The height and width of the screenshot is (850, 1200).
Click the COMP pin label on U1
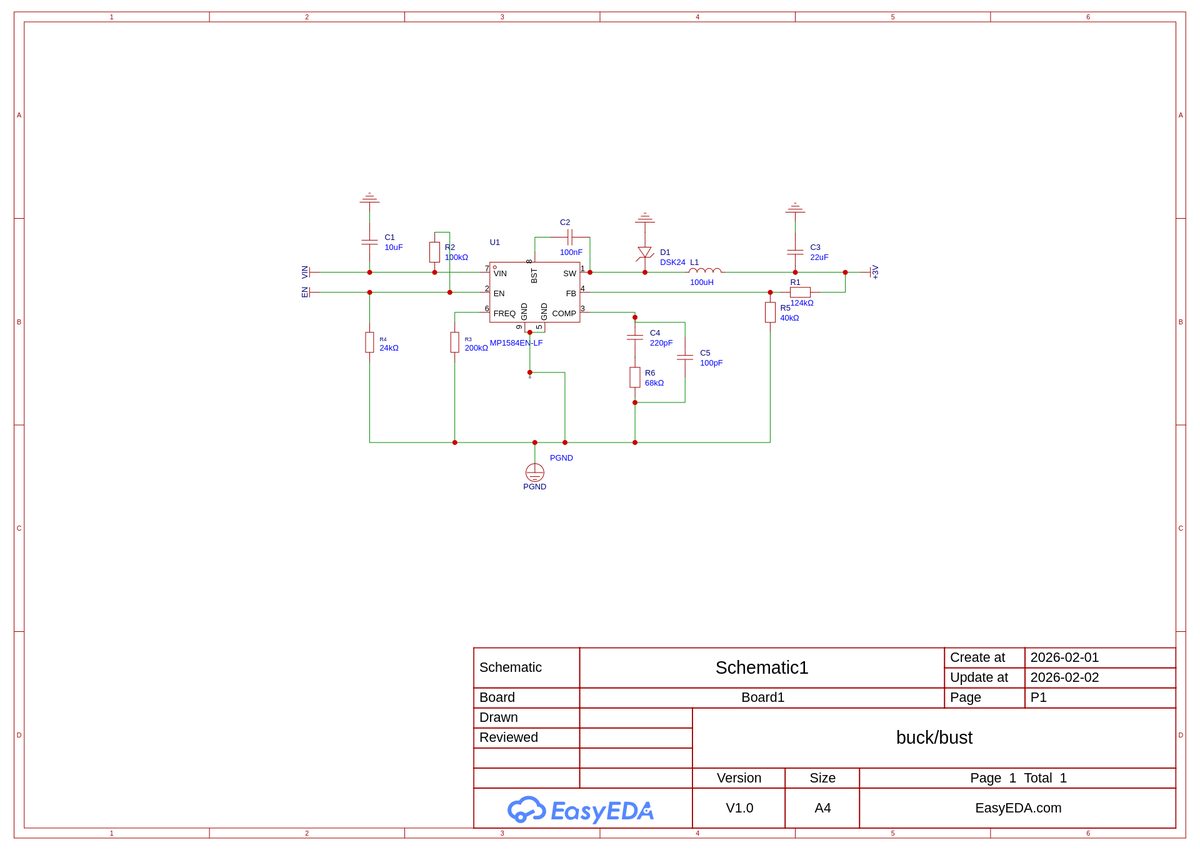(x=564, y=313)
